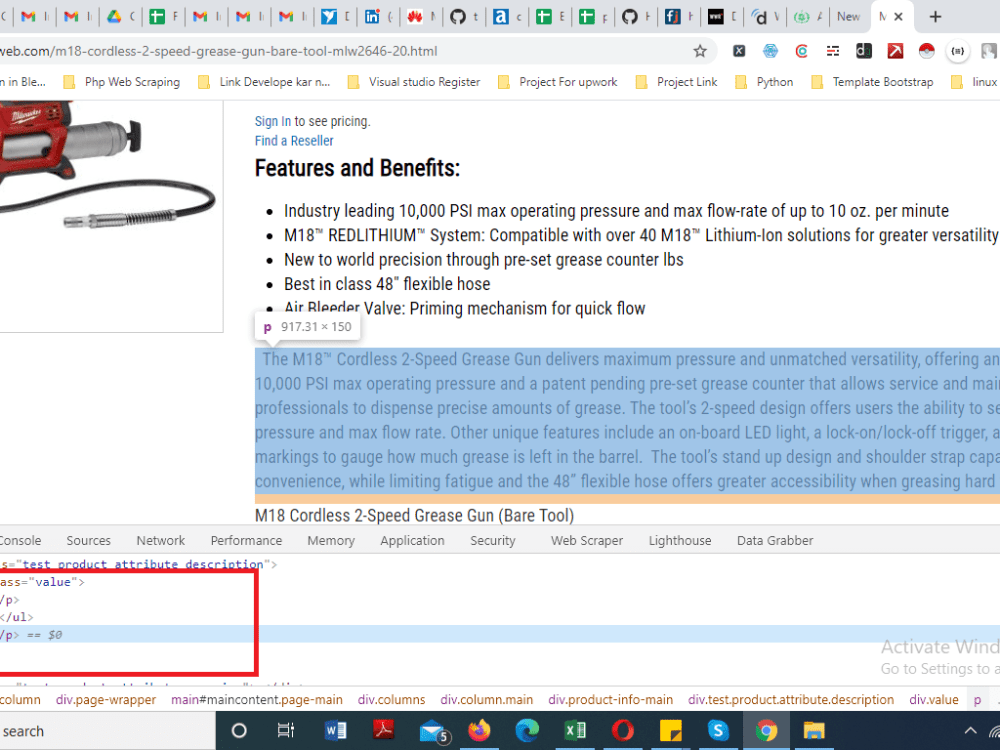Image resolution: width=1000 pixels, height=750 pixels.
Task: Launch Microsoft Edge from the taskbar
Action: click(527, 731)
